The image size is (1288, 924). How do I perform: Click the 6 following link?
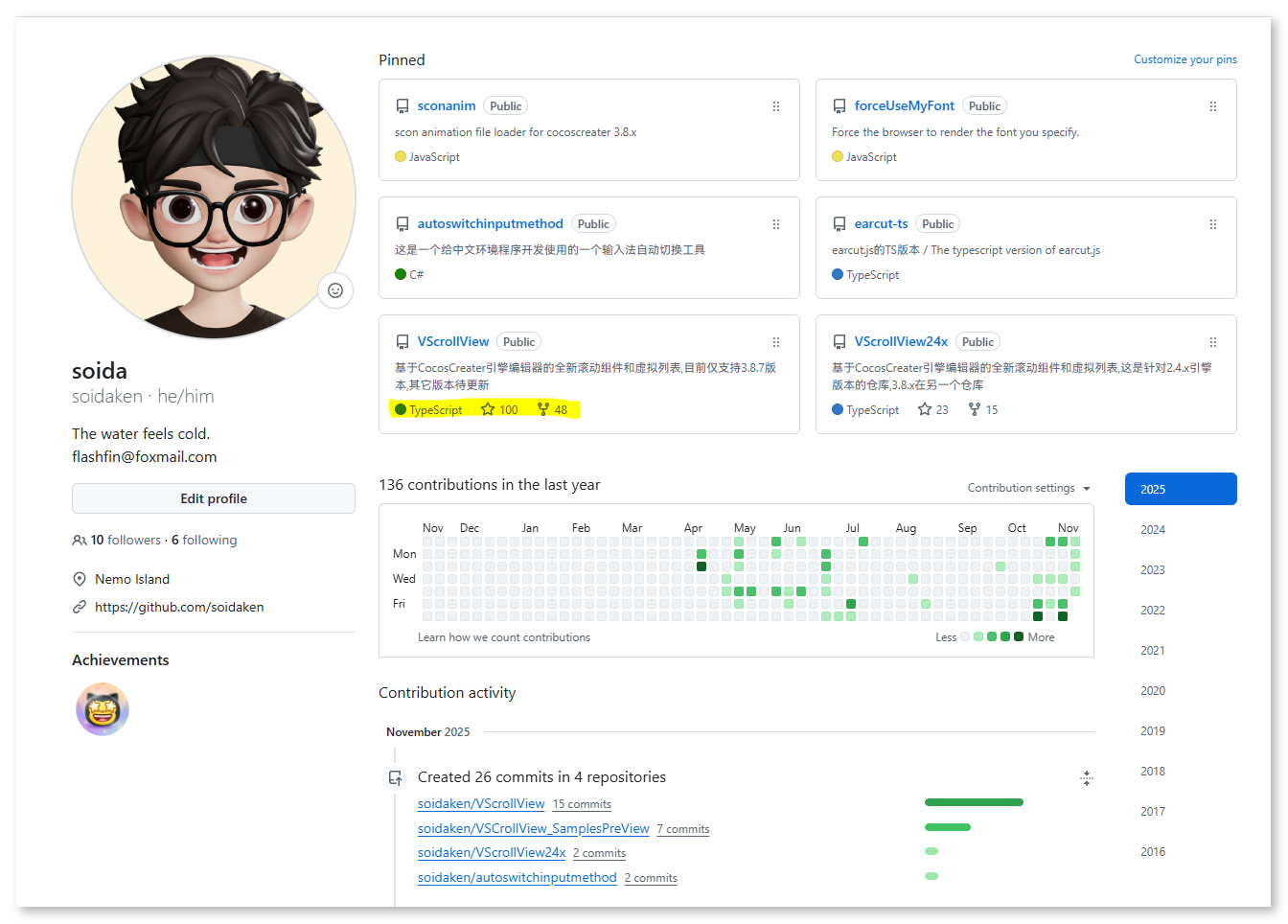[204, 540]
